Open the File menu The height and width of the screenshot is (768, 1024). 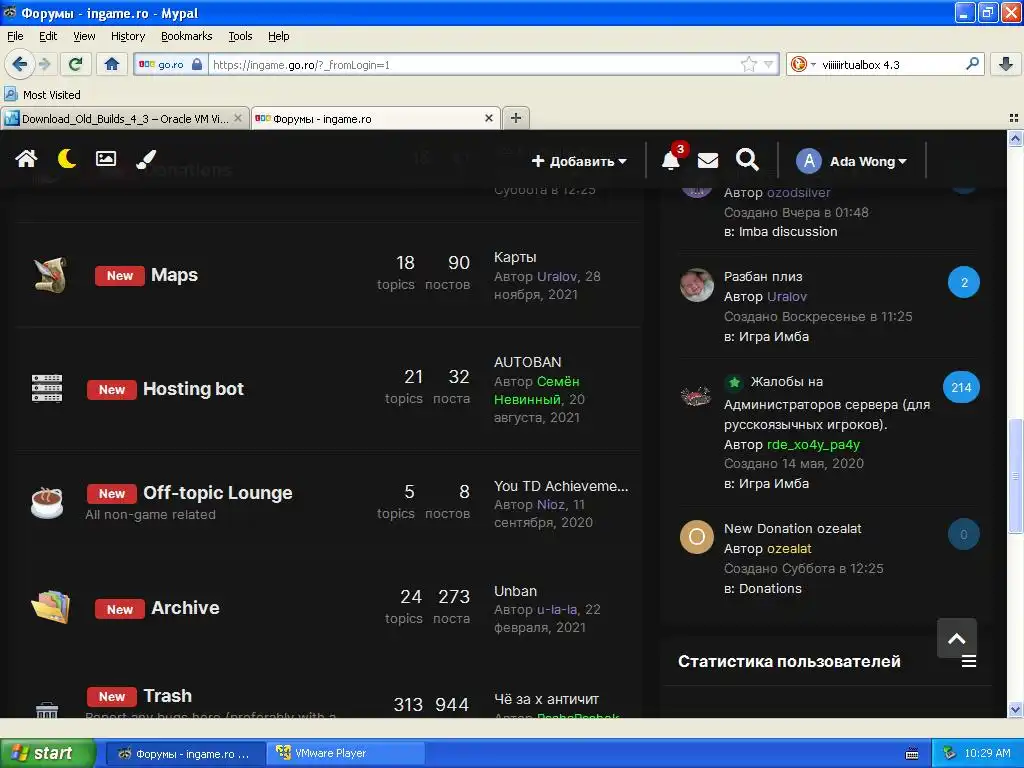pos(15,36)
